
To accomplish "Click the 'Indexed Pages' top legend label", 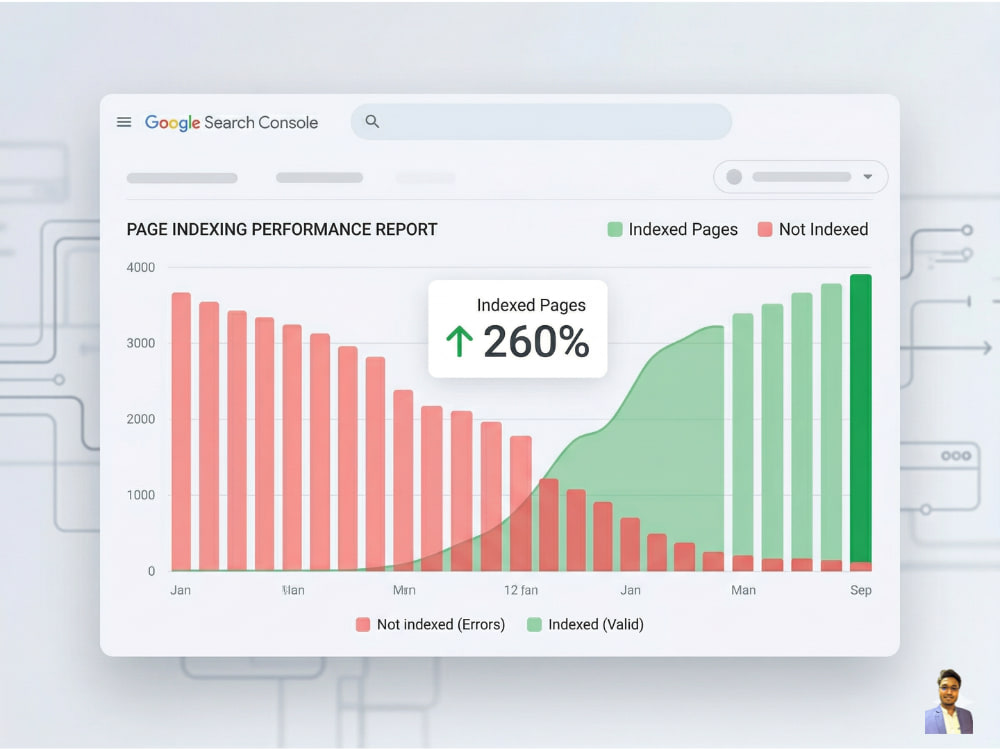I will (683, 230).
